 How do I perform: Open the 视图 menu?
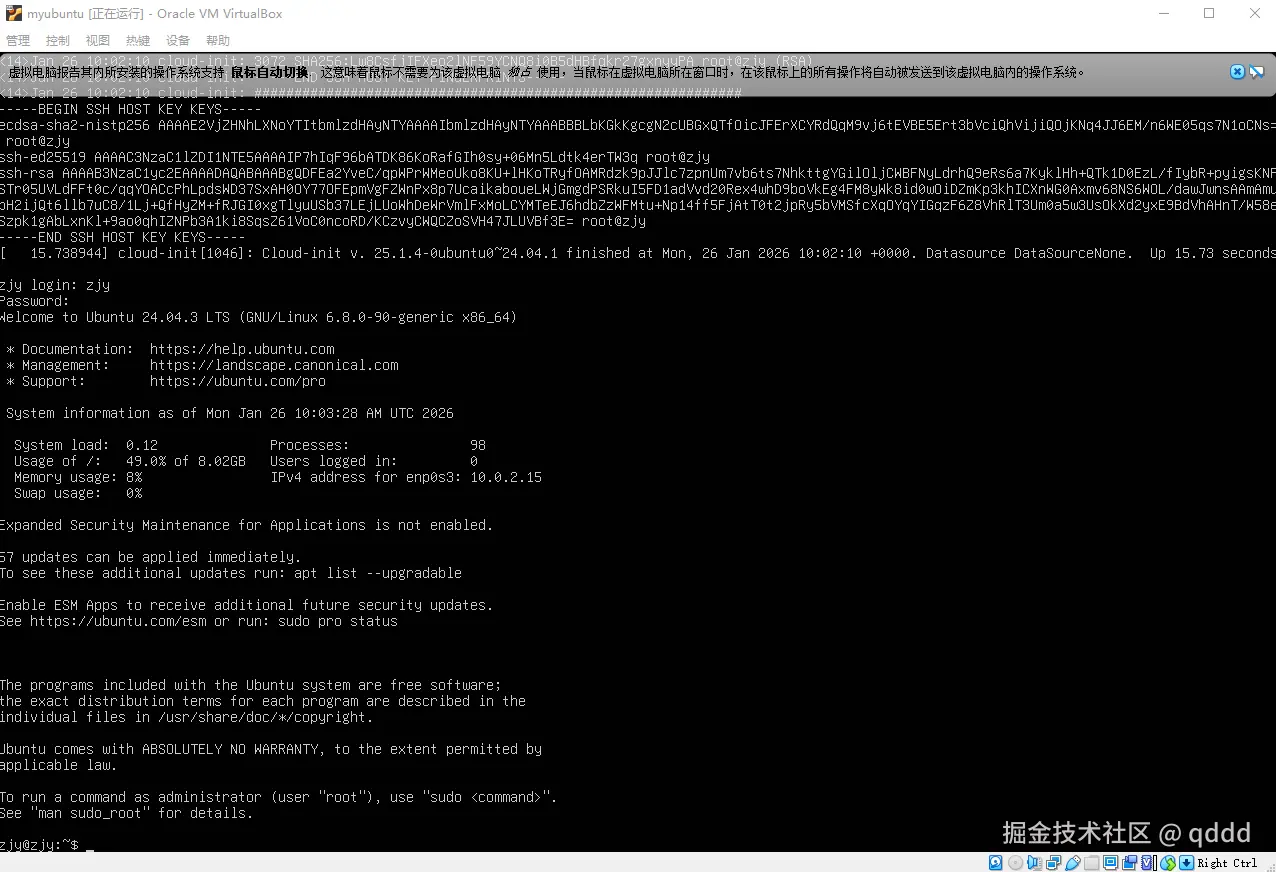point(98,41)
